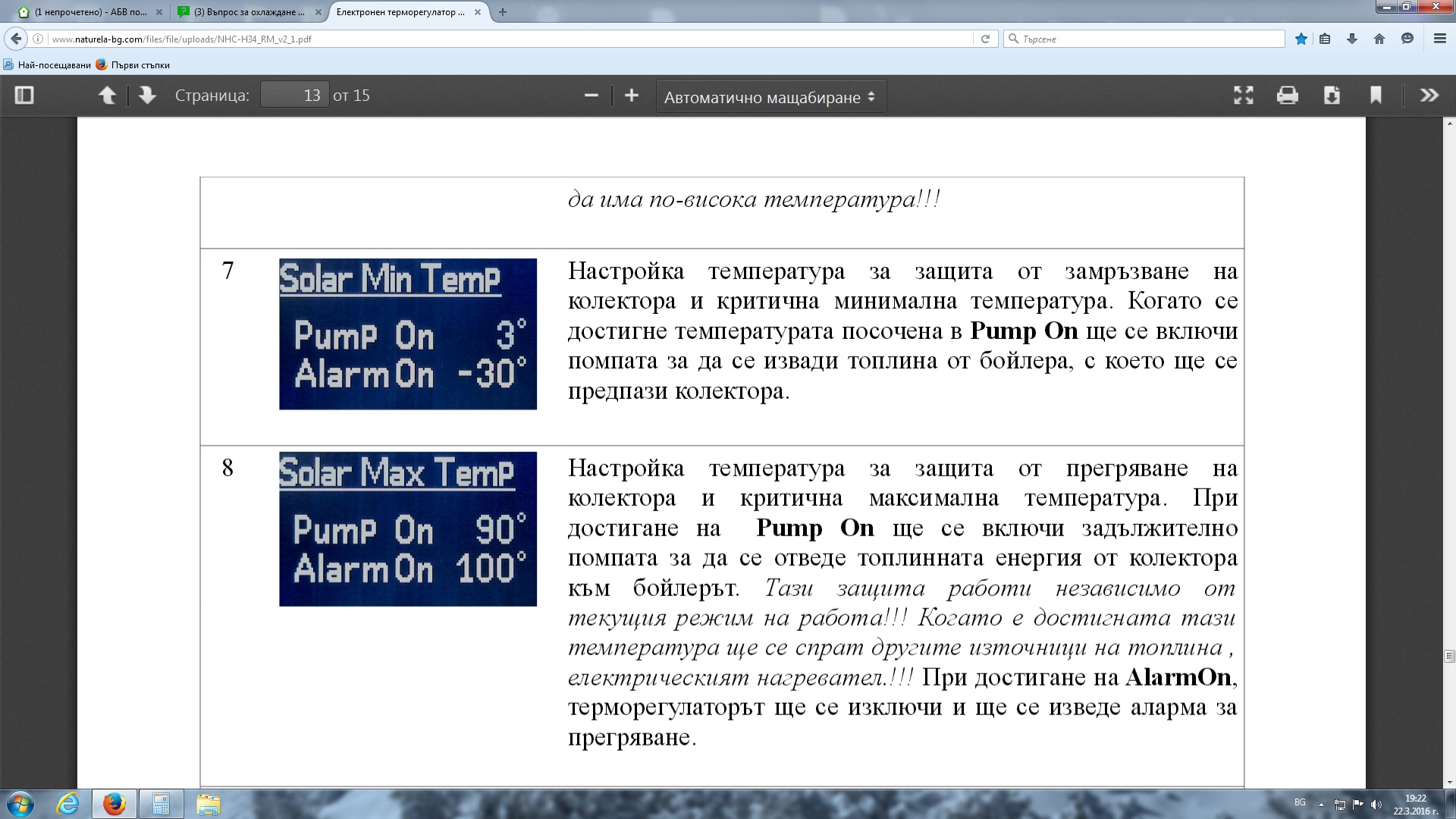Click the vertical scrollbar thumb
The height and width of the screenshot is (819, 1456).
[x=1449, y=656]
